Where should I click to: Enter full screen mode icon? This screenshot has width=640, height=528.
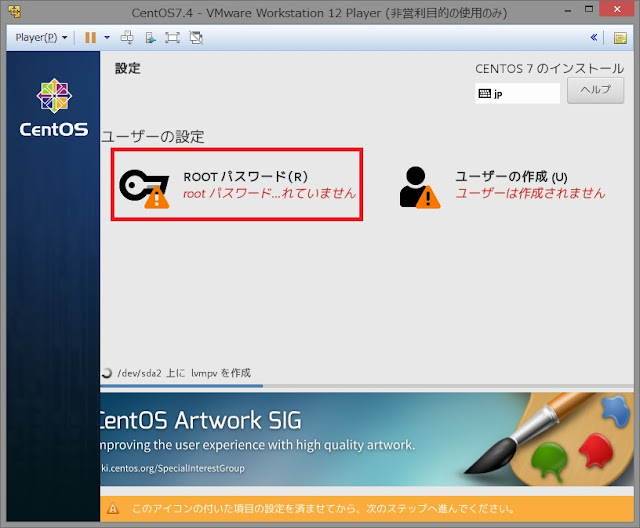(x=172, y=38)
